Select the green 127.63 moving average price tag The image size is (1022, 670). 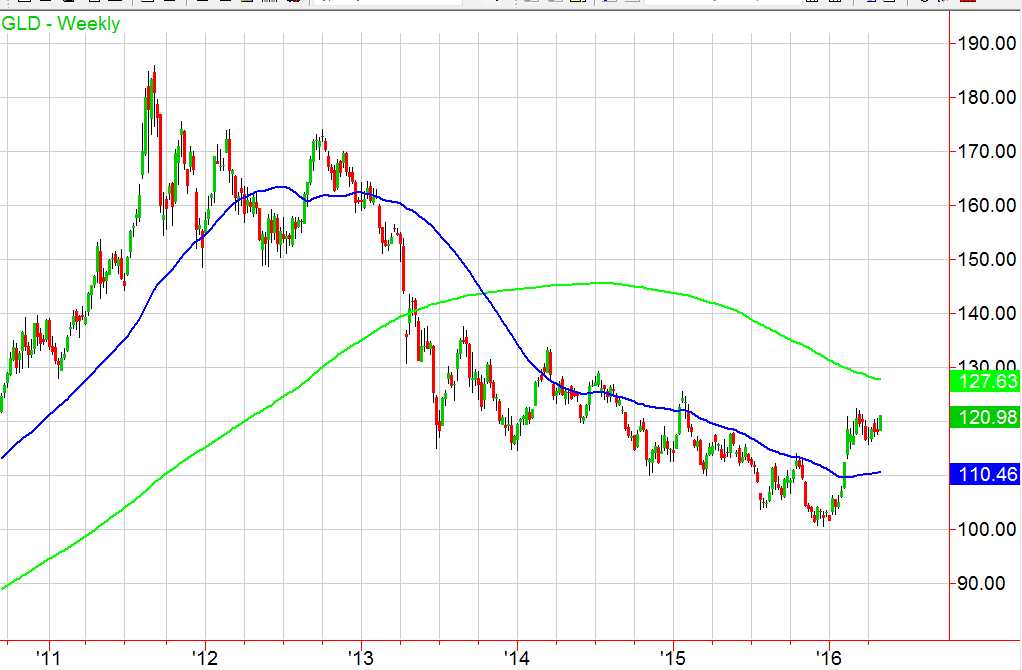click(984, 380)
